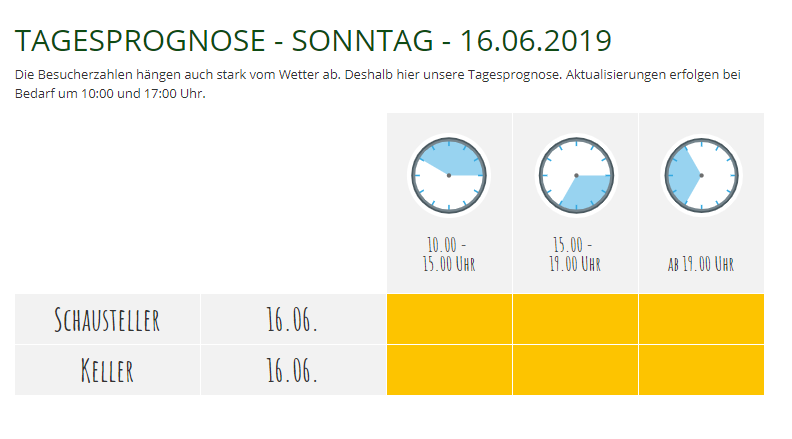Screen dimensions: 792x439
Task: Click Schausteller yellow cell for ab 19.00 Uhr
Action: pos(701,319)
